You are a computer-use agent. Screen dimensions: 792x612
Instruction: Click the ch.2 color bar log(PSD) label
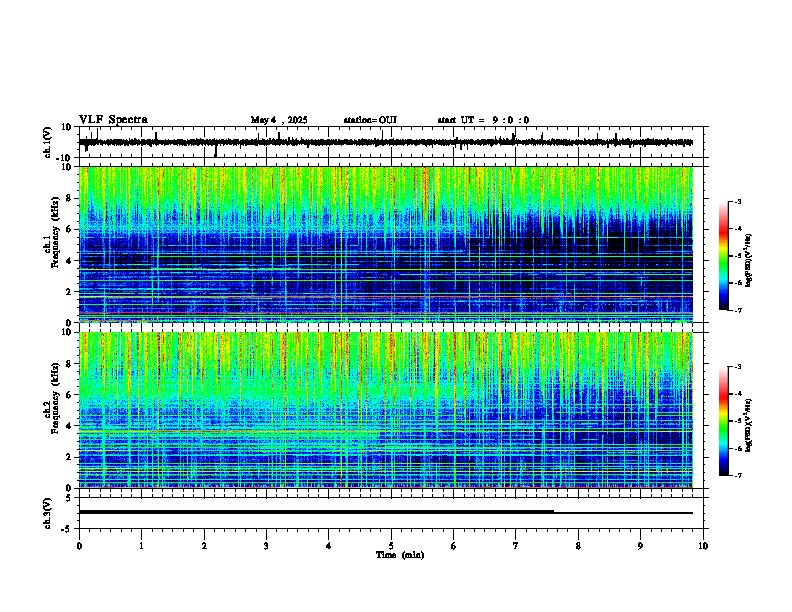[x=748, y=425]
